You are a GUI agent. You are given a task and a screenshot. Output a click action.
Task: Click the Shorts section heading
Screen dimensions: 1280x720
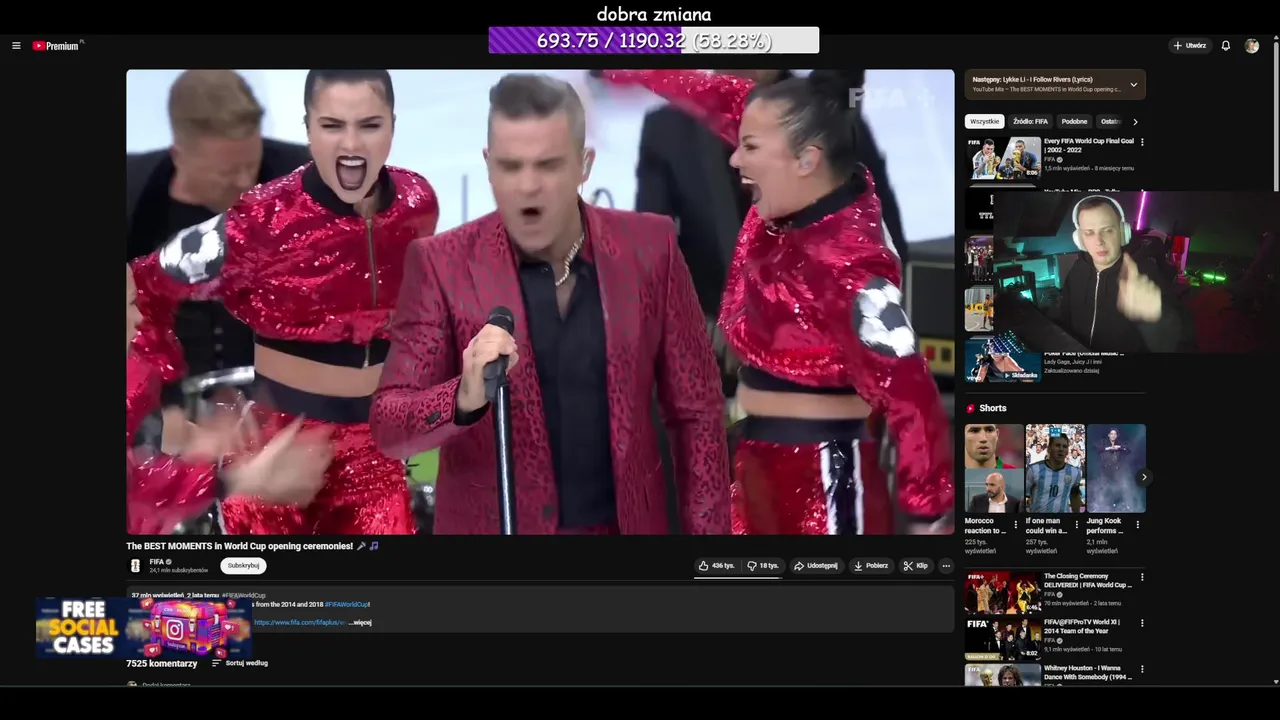point(993,408)
